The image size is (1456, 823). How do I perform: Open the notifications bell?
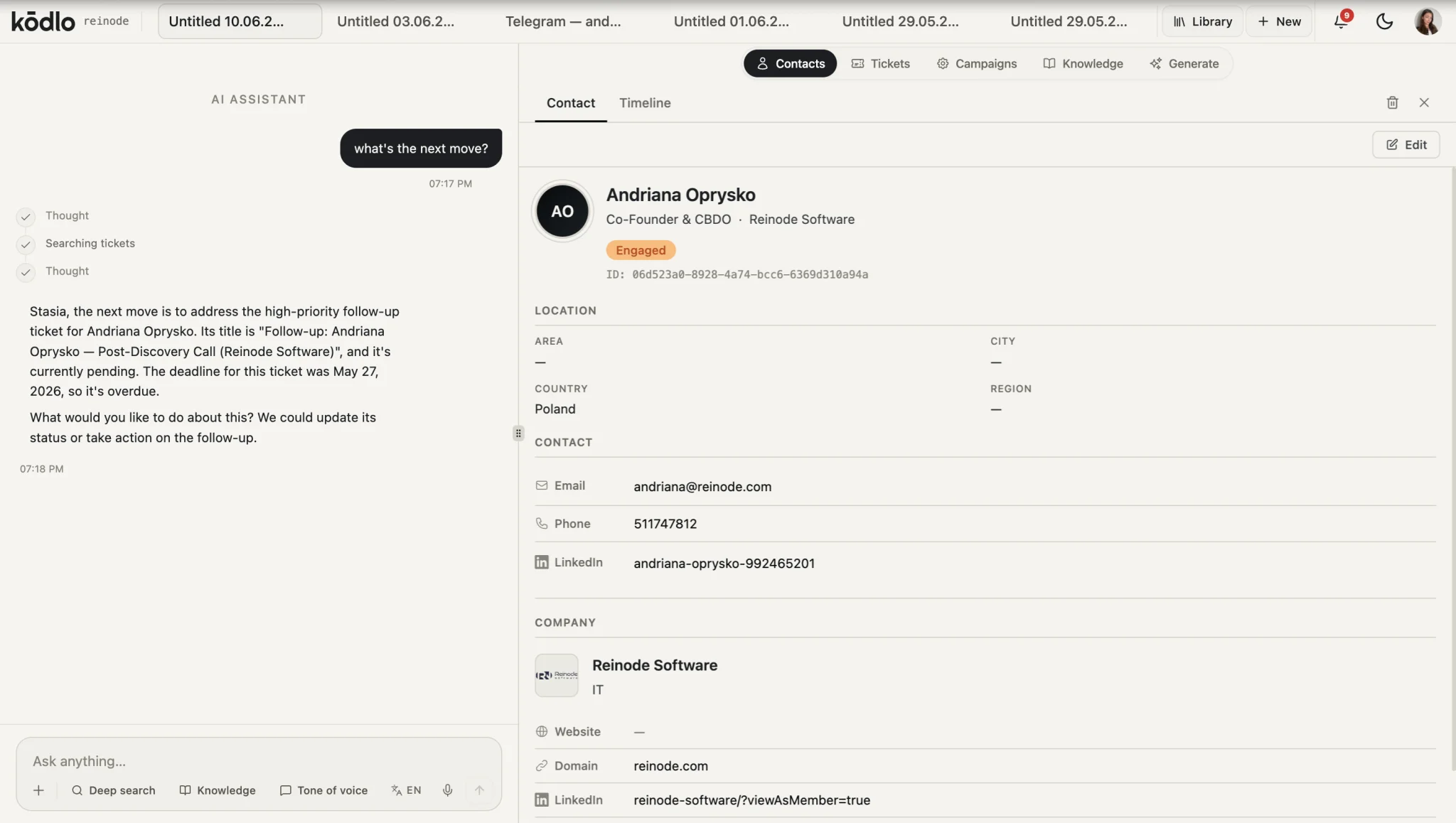[1342, 21]
